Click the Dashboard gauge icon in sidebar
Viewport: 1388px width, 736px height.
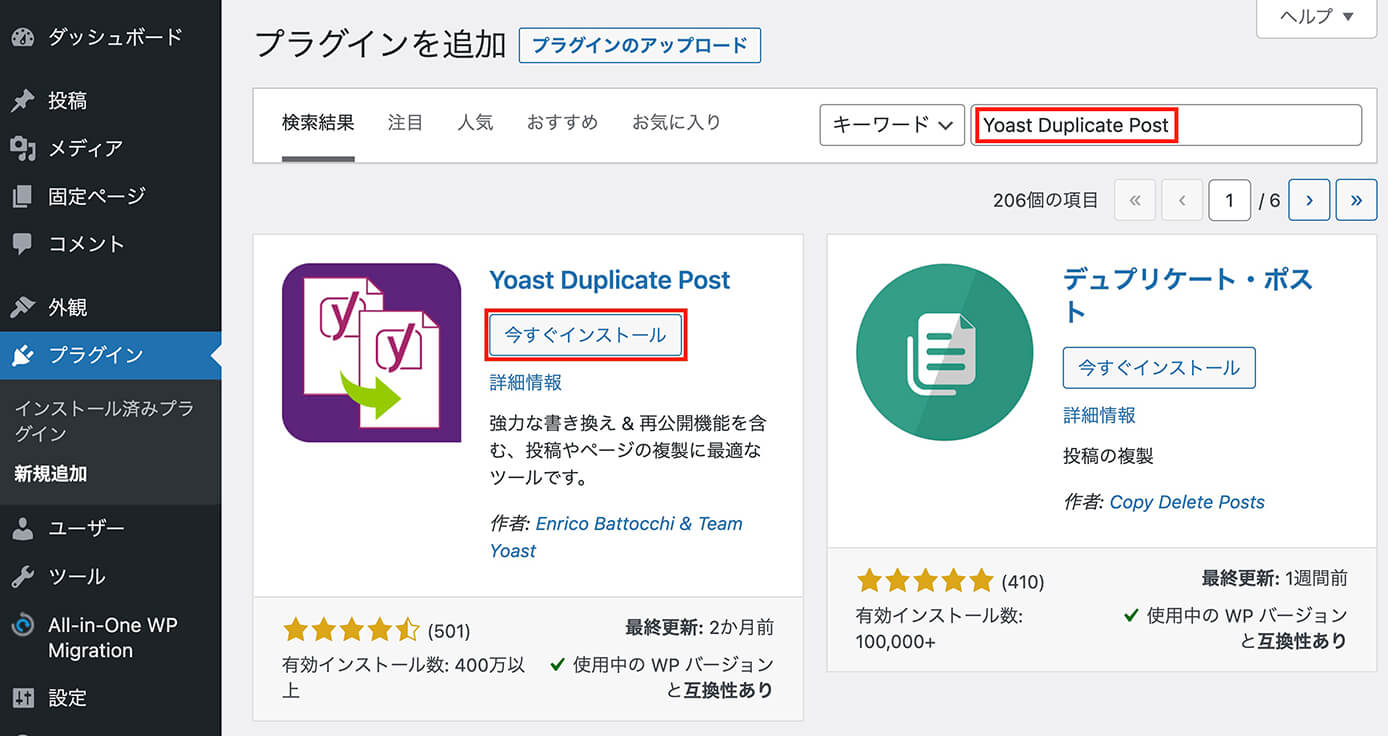(23, 37)
